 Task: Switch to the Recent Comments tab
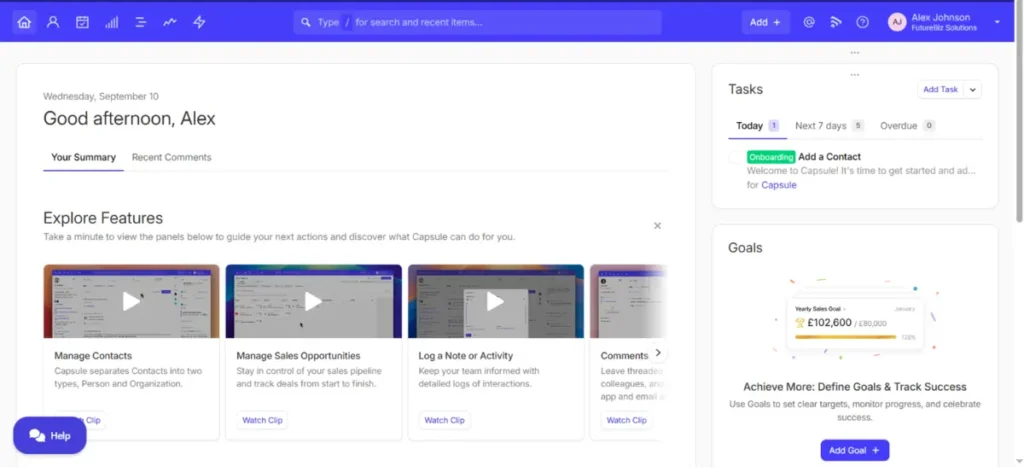point(171,157)
